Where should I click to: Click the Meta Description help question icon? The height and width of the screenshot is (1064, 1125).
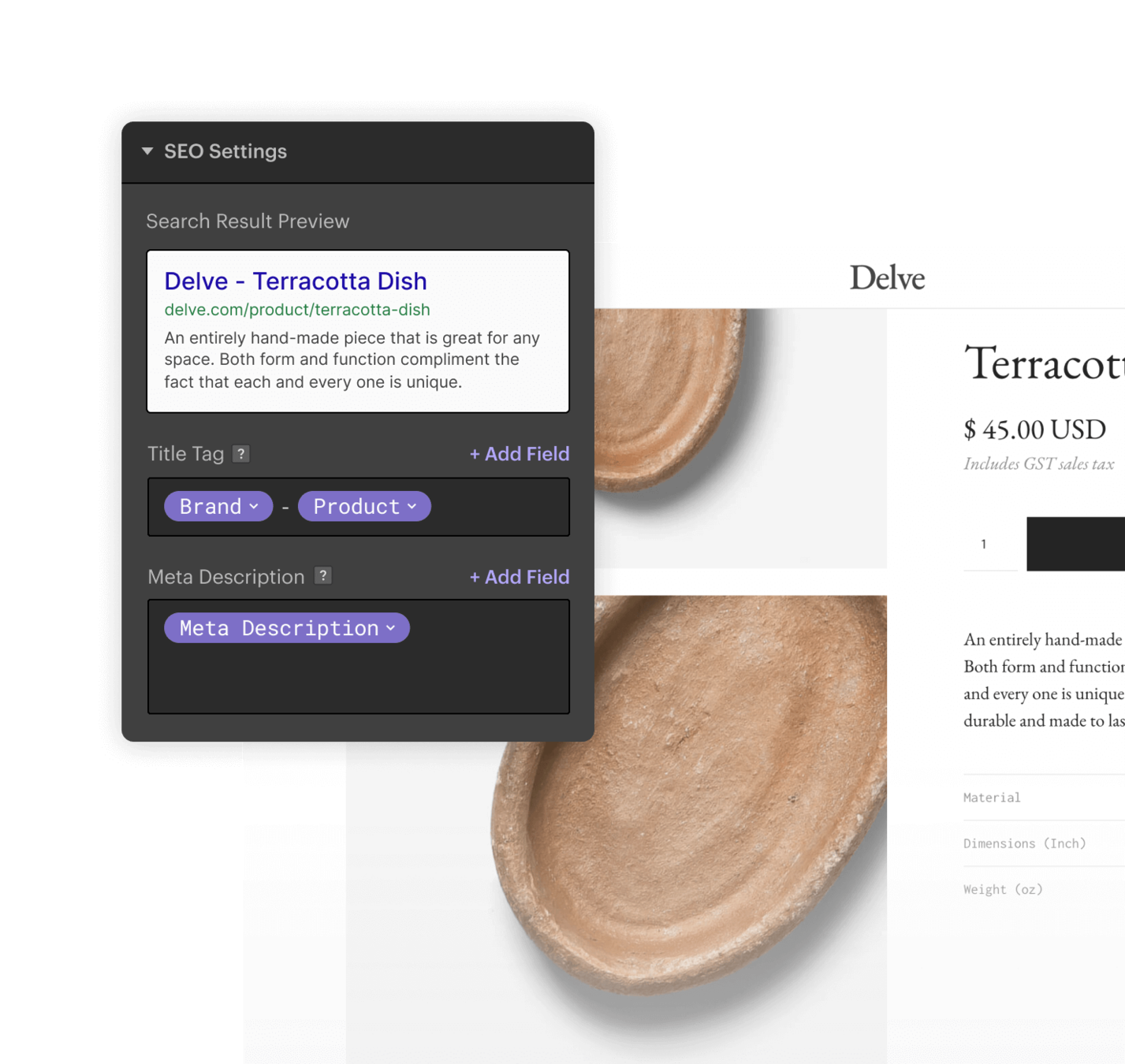[x=322, y=576]
